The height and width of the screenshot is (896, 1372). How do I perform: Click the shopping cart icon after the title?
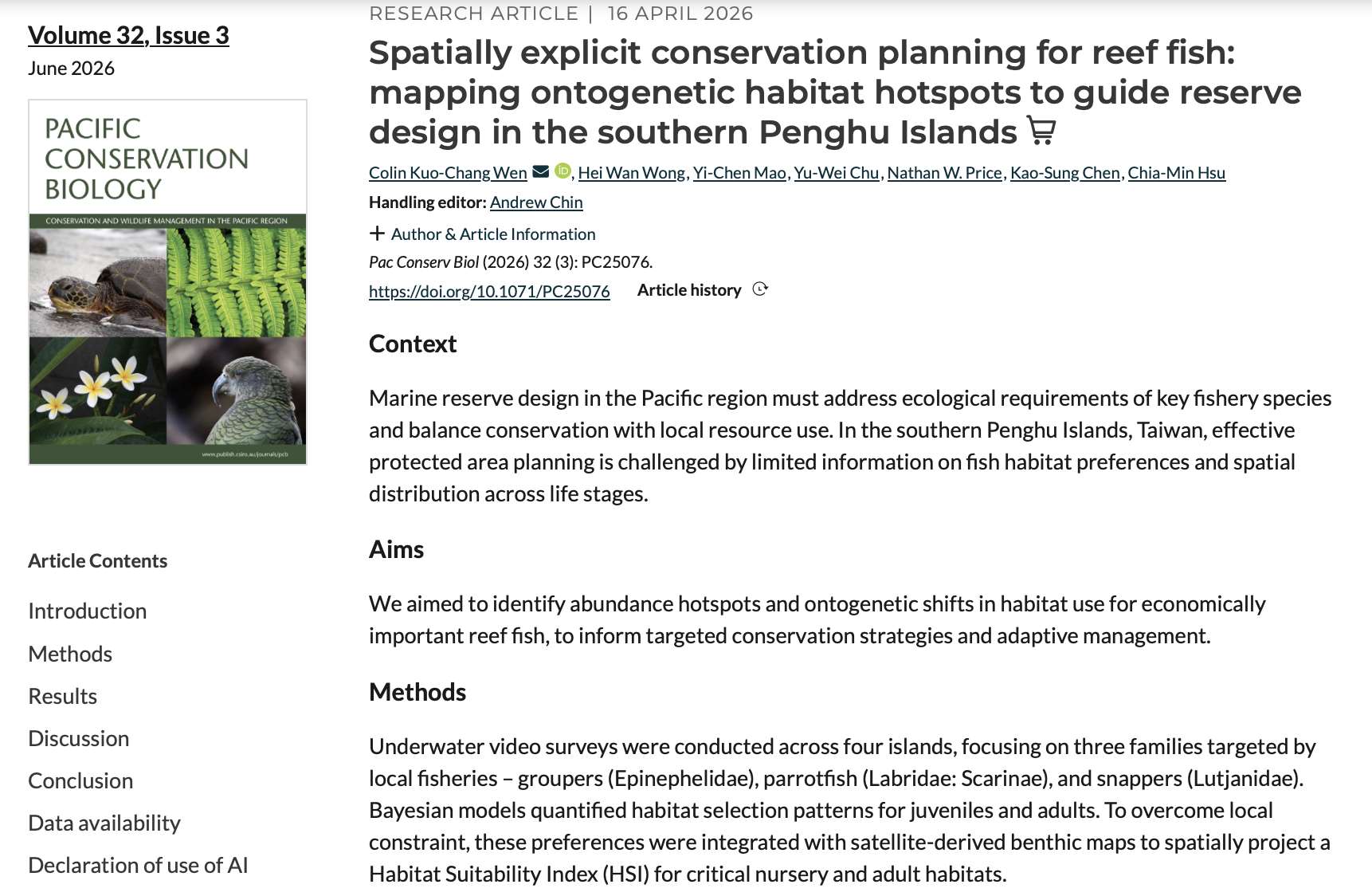[1041, 130]
